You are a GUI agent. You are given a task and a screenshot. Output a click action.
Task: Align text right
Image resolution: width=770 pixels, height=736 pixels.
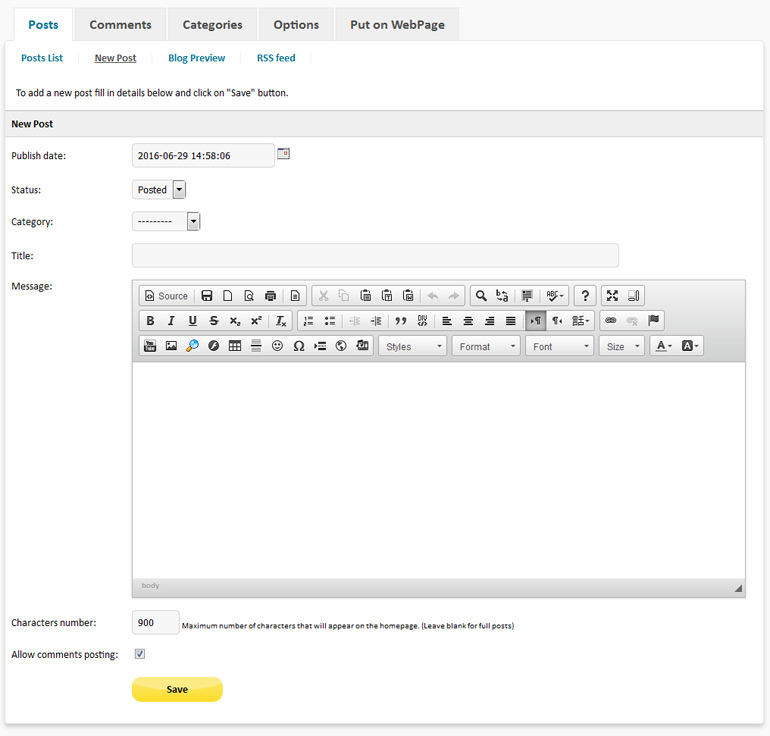coord(489,321)
